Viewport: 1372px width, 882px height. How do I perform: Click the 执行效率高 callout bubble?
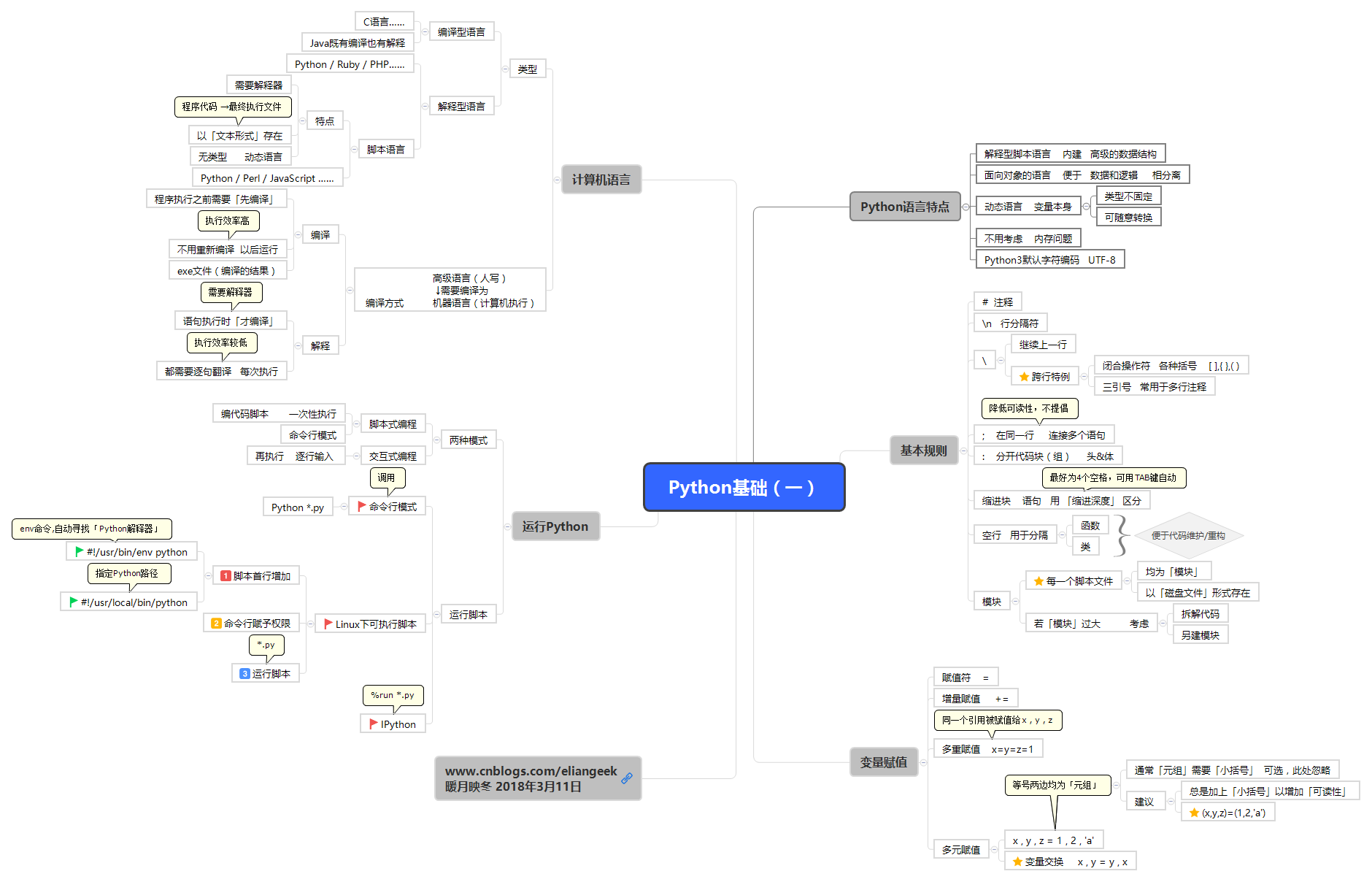[228, 220]
